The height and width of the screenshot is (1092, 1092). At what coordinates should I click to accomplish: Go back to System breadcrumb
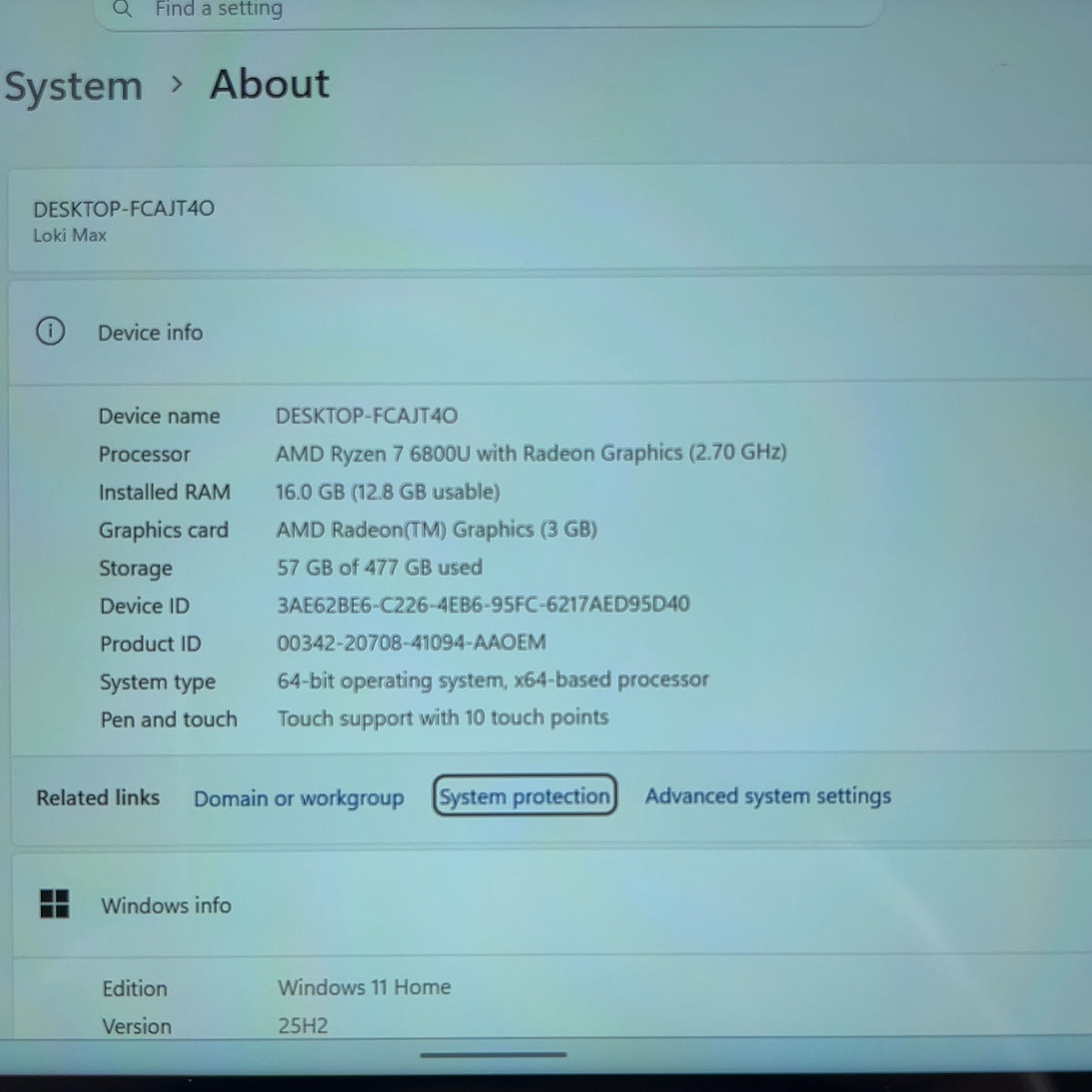click(74, 87)
